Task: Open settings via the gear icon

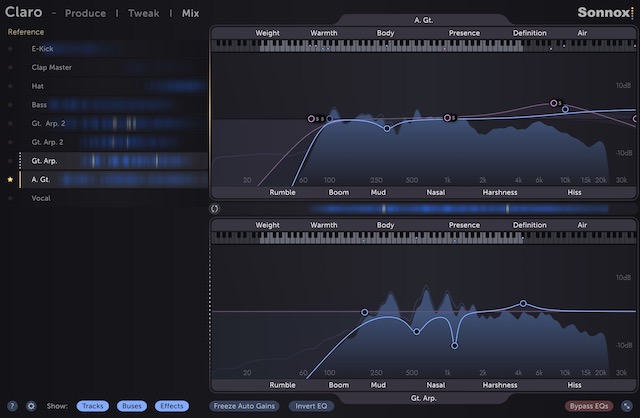Action: pyautogui.click(x=31, y=406)
